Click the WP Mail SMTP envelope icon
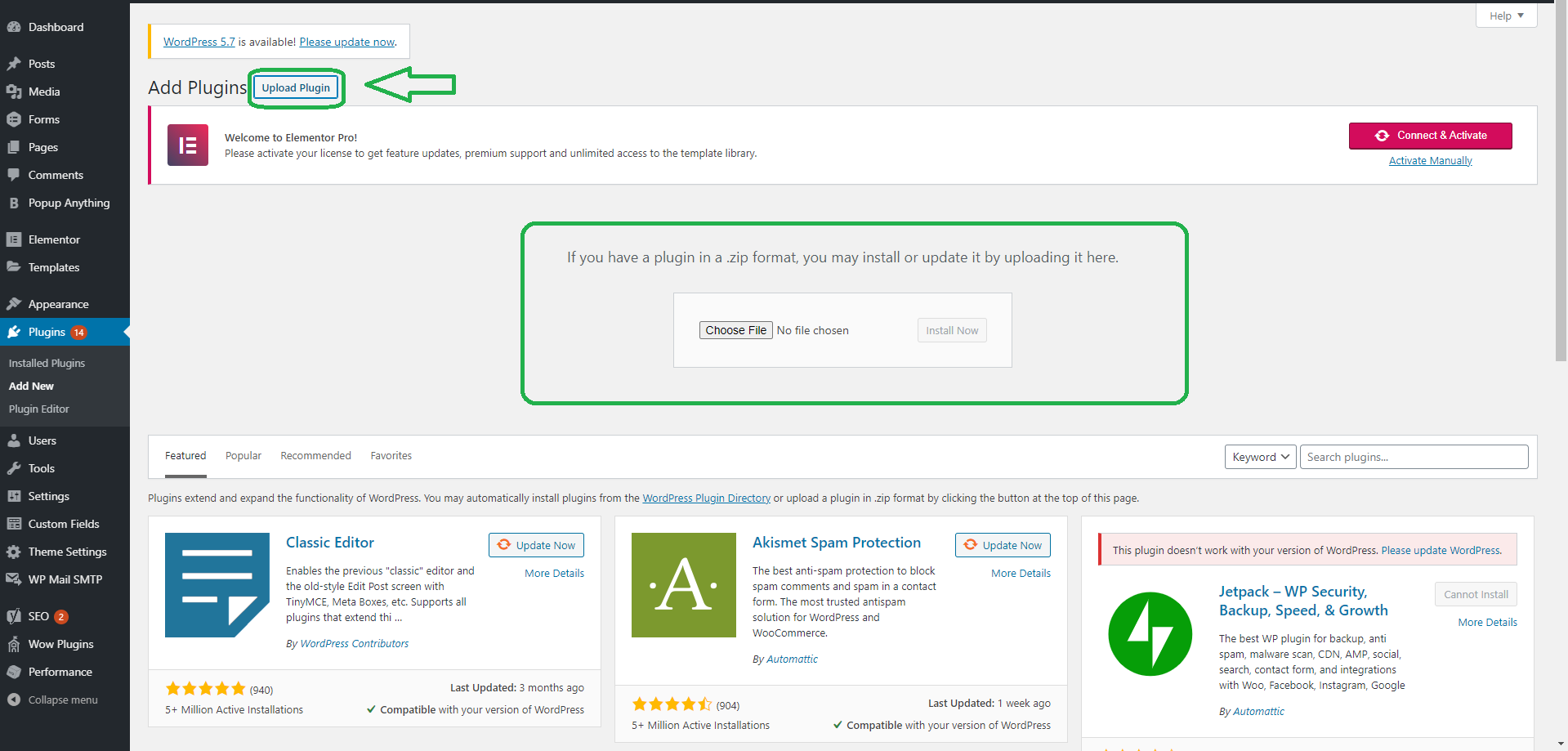Screen dimensions: 1568x751 click(14, 579)
